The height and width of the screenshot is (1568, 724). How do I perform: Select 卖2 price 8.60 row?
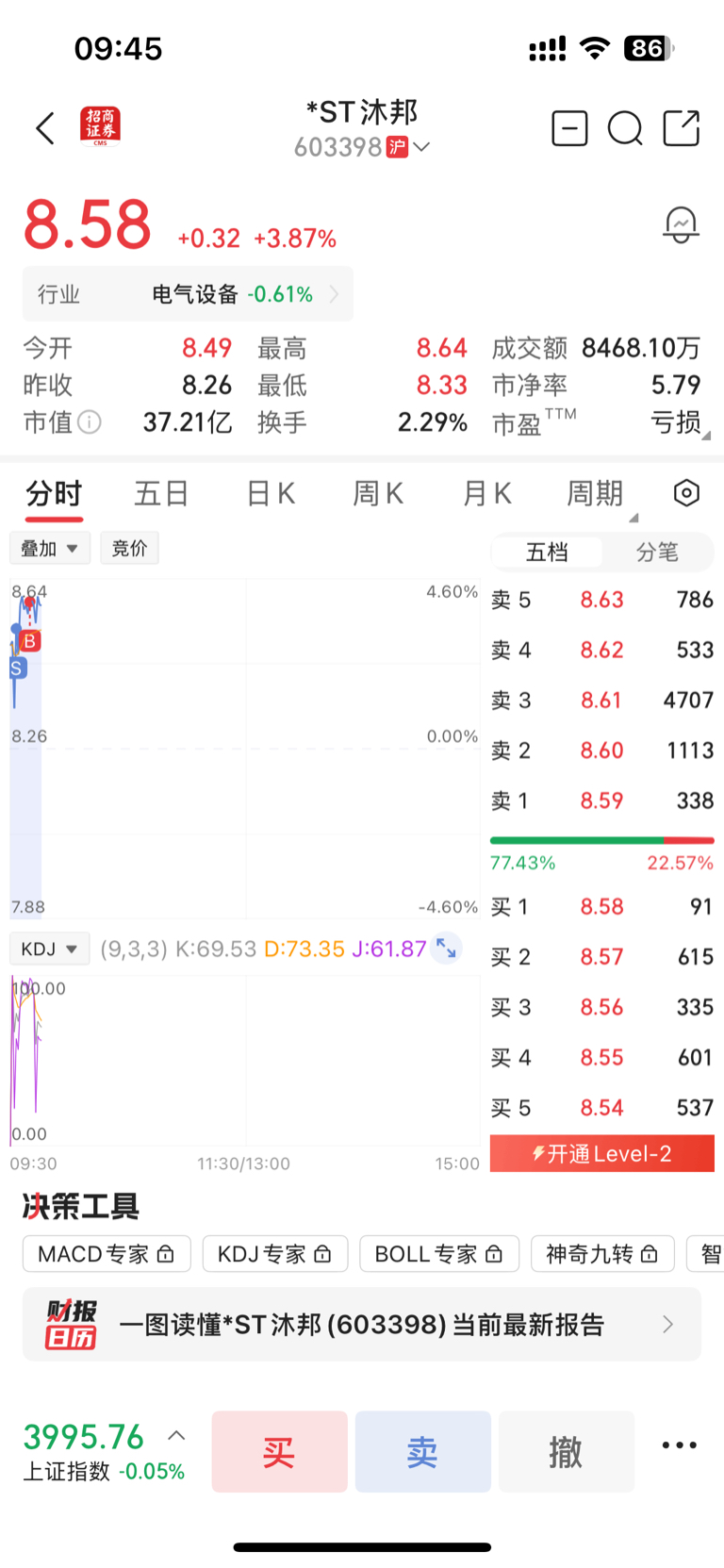point(602,751)
